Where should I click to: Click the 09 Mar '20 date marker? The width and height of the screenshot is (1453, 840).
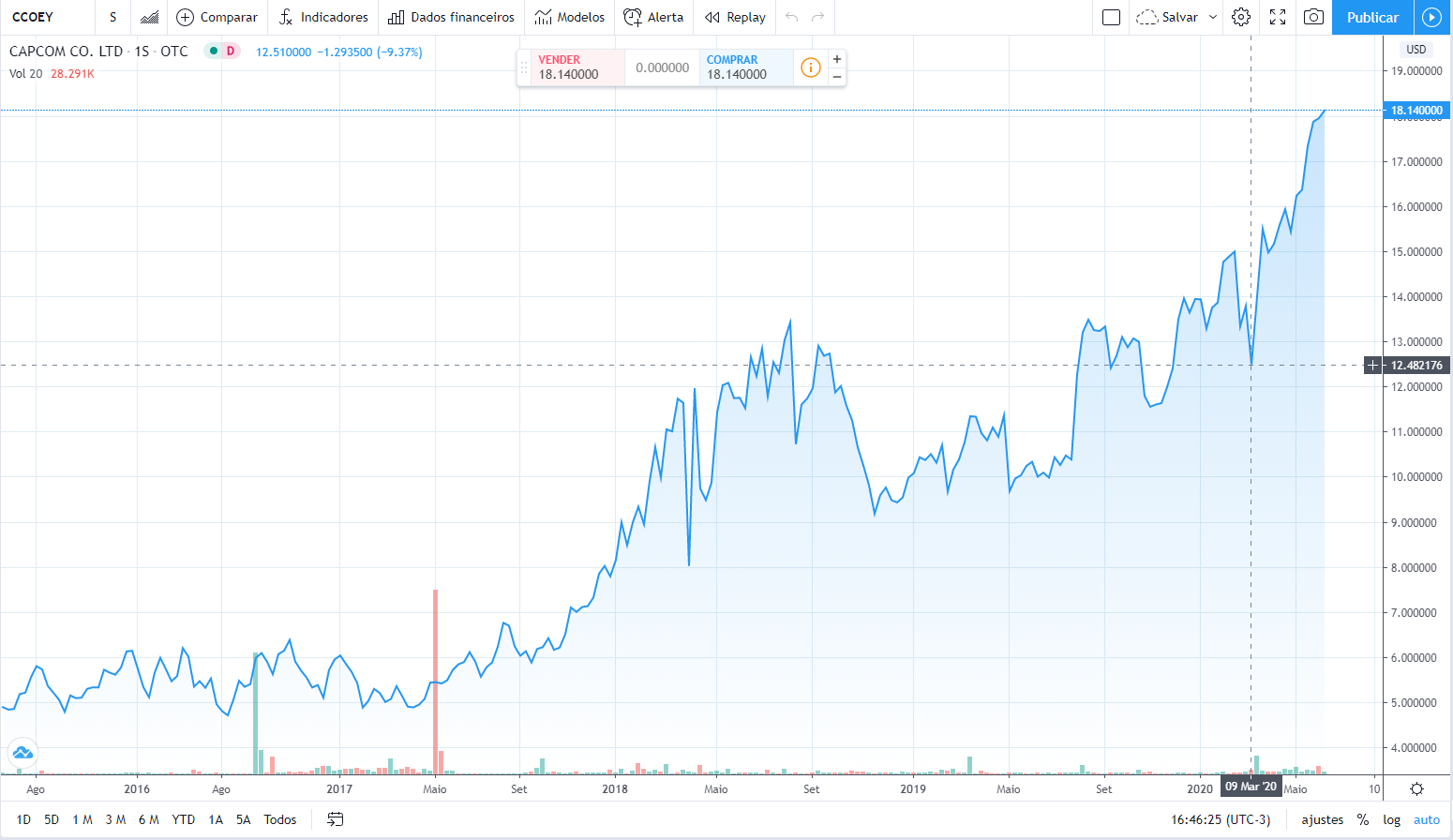(1251, 787)
